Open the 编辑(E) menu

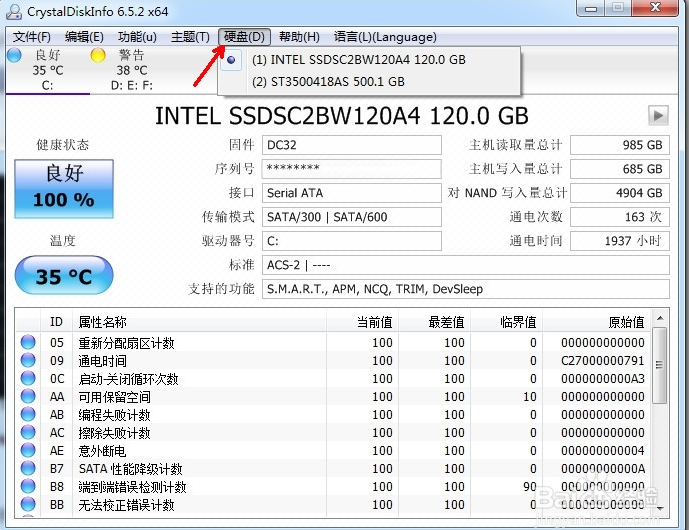pos(84,37)
